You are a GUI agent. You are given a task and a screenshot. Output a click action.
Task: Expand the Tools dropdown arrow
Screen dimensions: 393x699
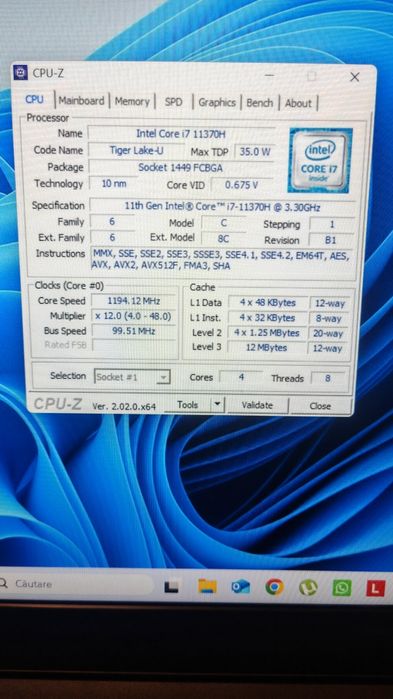(x=217, y=405)
